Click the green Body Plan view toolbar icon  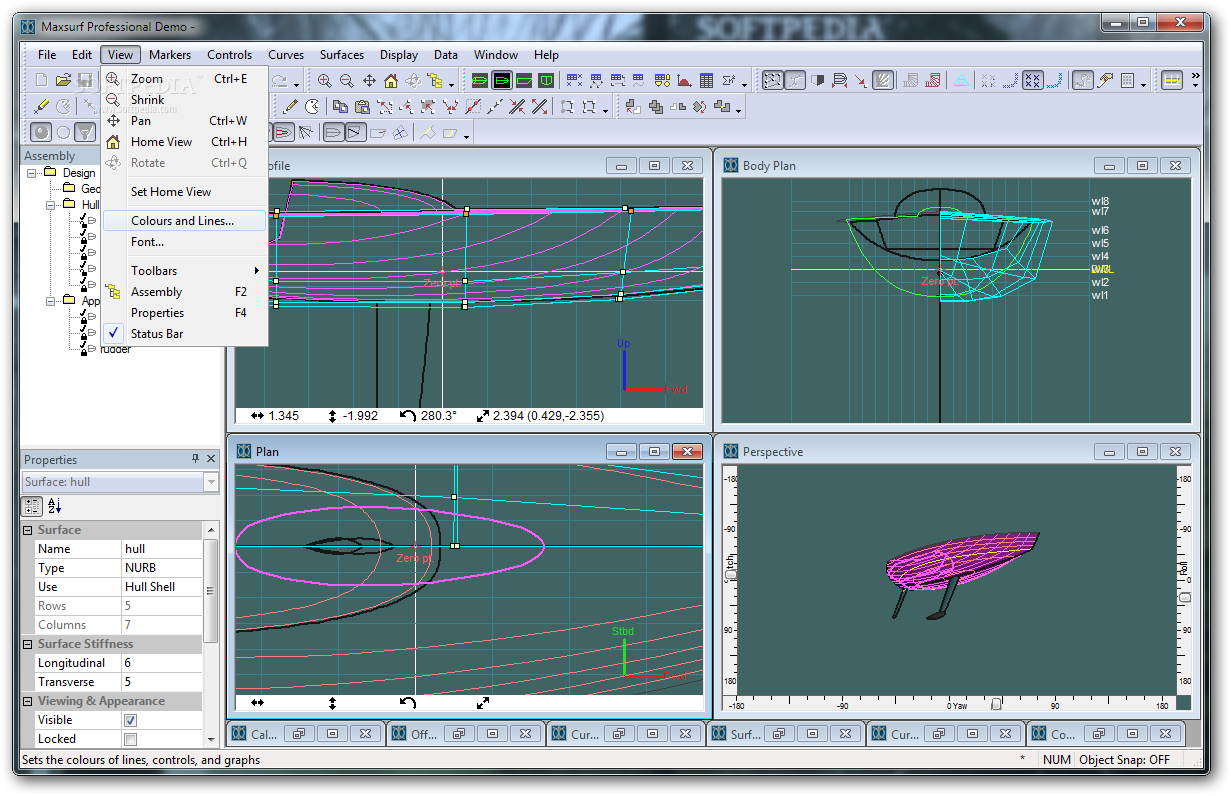(545, 81)
